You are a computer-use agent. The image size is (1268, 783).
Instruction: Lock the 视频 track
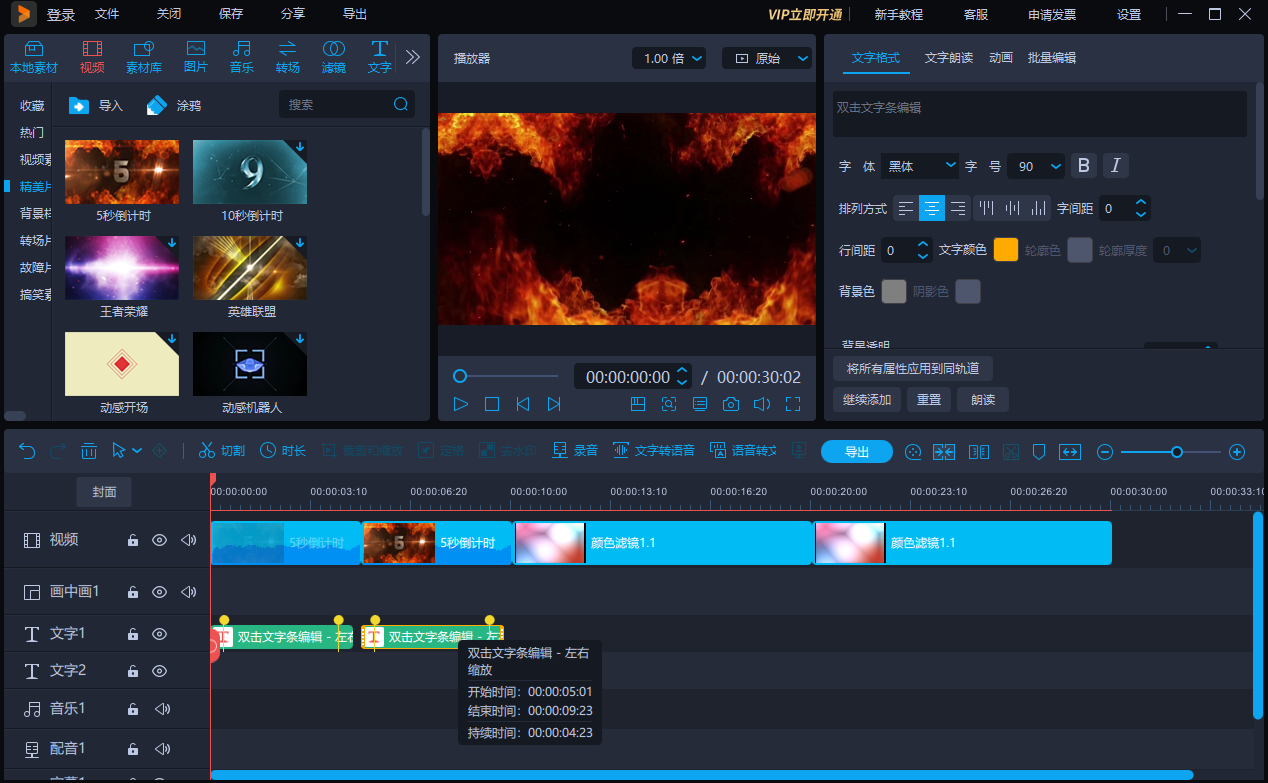pyautogui.click(x=132, y=539)
